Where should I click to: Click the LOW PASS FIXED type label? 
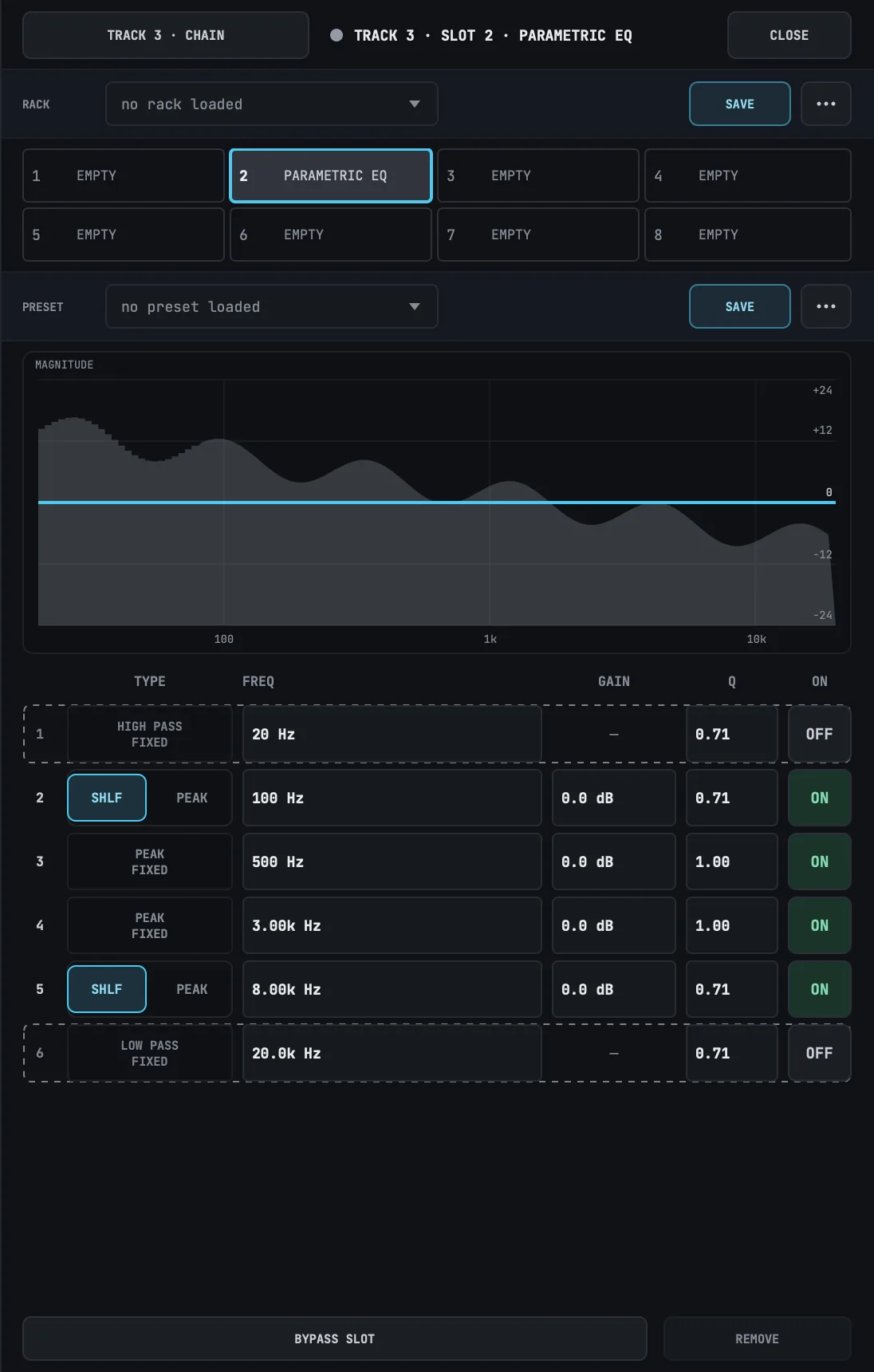click(x=150, y=1053)
